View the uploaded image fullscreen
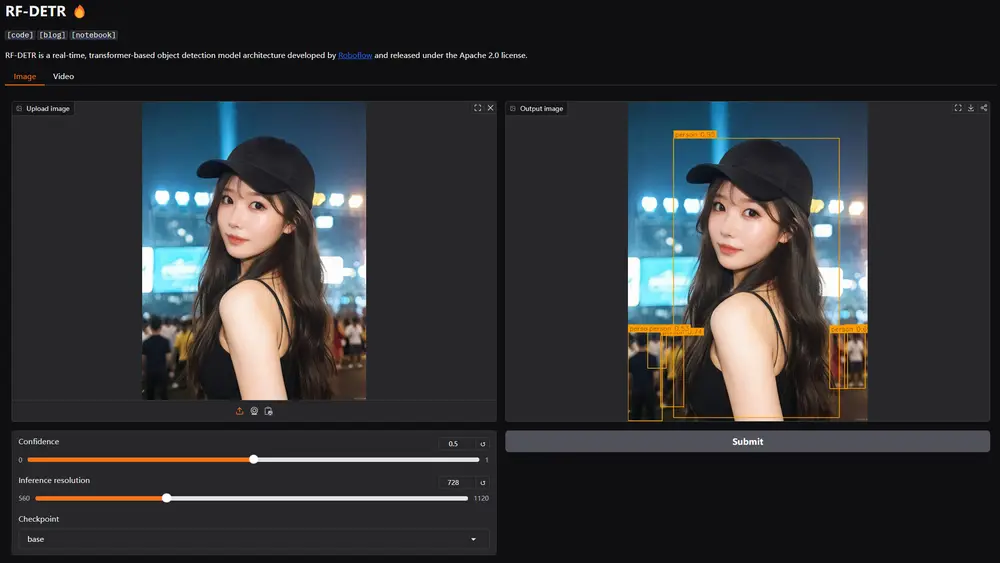This screenshot has width=1000, height=563. [478, 108]
